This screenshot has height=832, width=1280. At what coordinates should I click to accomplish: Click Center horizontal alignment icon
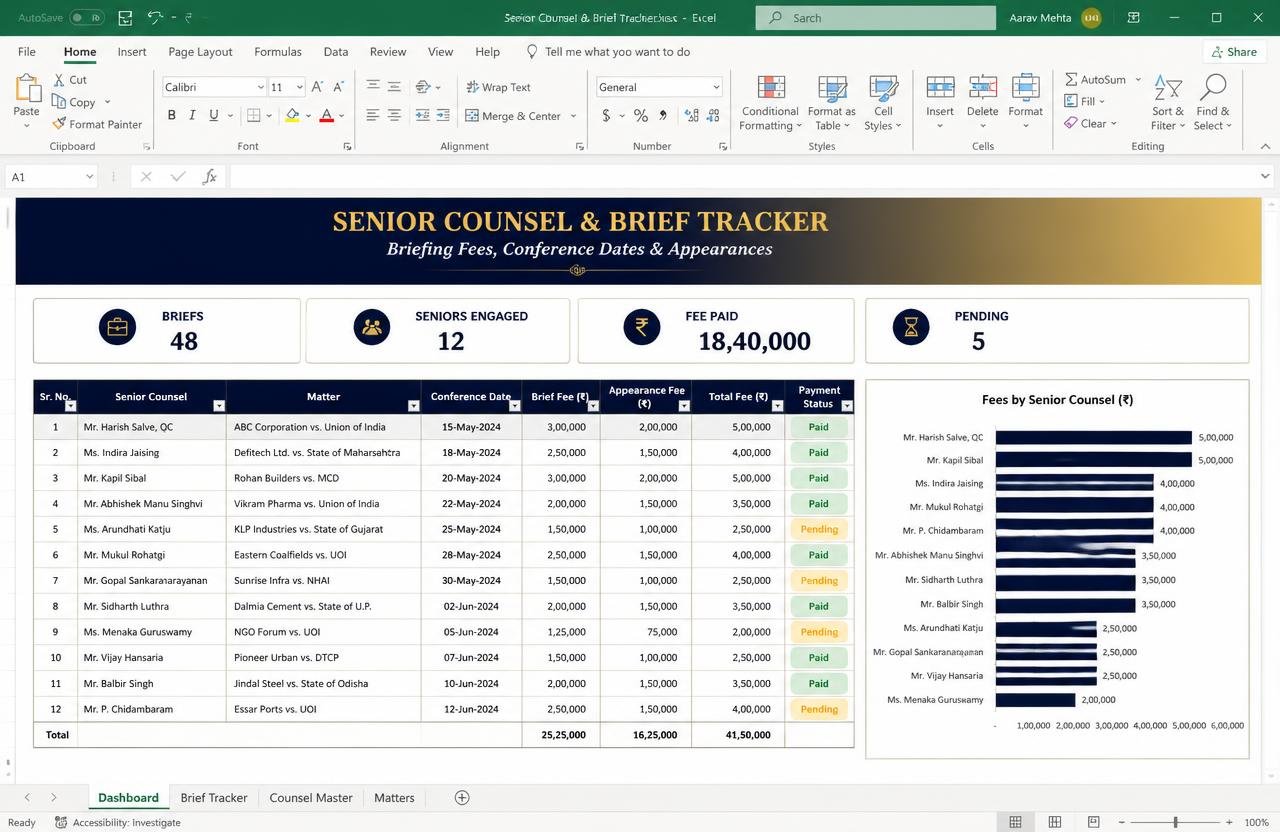(394, 116)
